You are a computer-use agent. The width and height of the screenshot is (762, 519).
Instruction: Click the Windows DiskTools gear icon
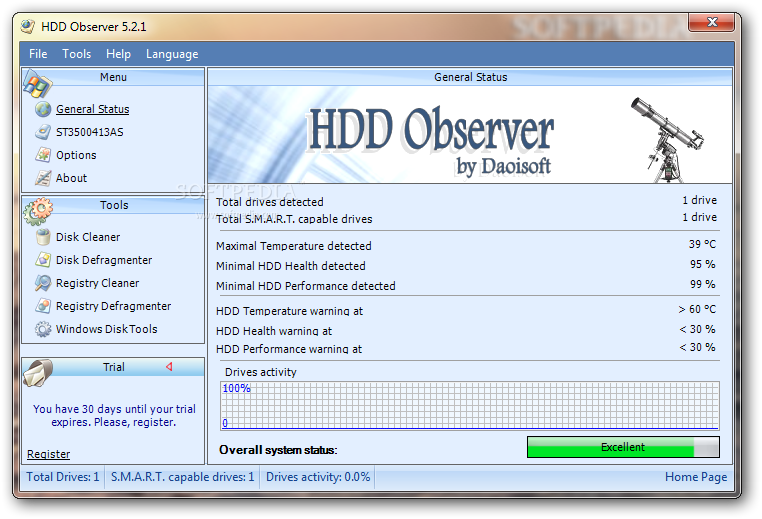[43, 329]
